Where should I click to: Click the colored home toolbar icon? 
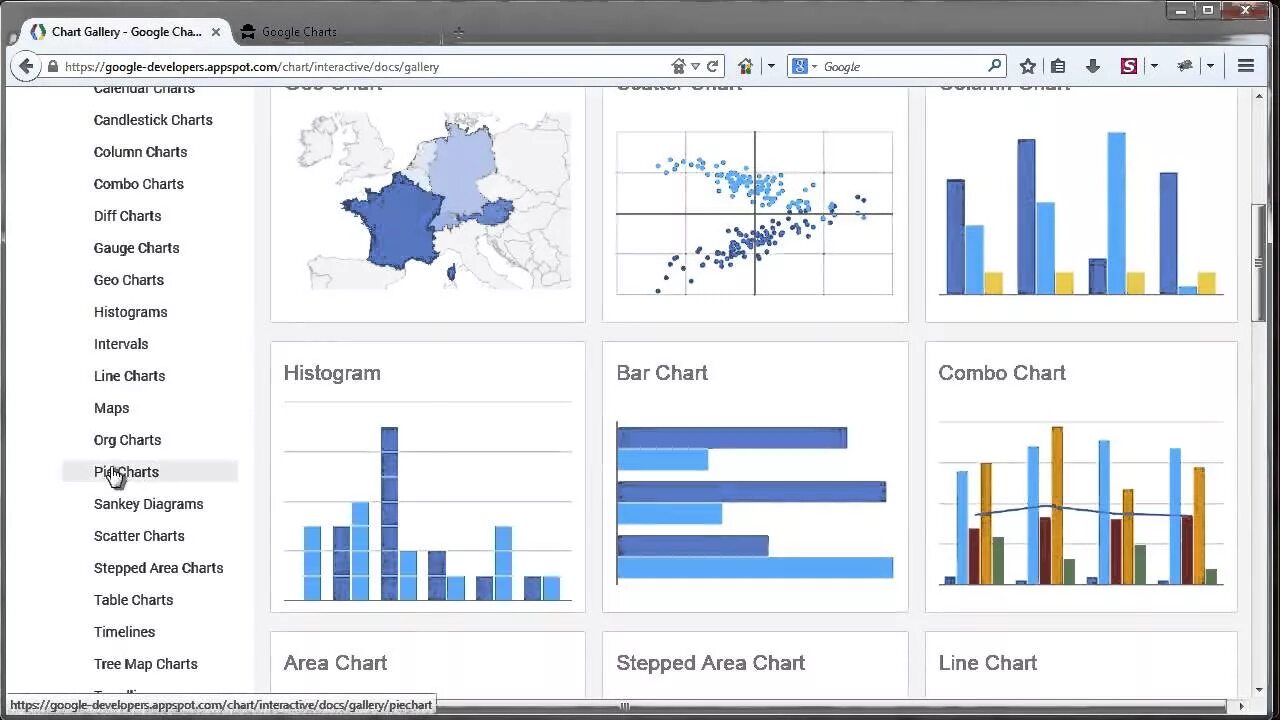pos(745,66)
